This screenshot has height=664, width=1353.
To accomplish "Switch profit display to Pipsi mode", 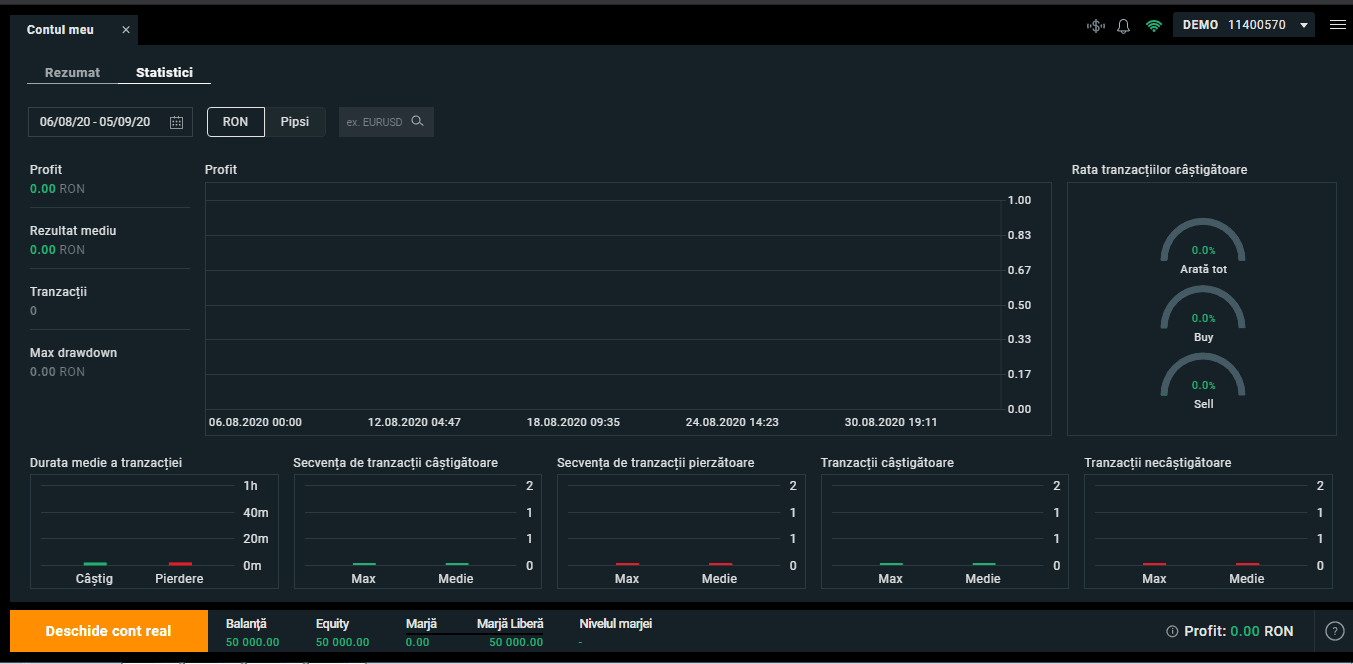I will 295,121.
